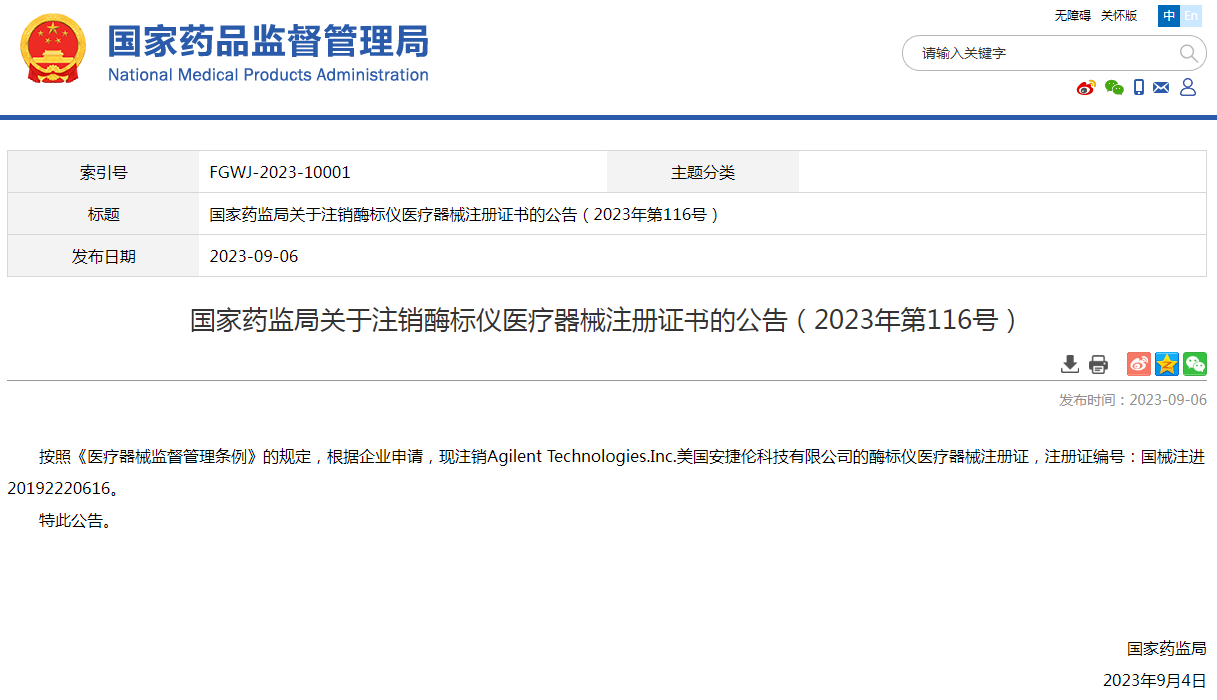Click the 无障碍 accessibility link
The image size is (1217, 700).
[1072, 15]
